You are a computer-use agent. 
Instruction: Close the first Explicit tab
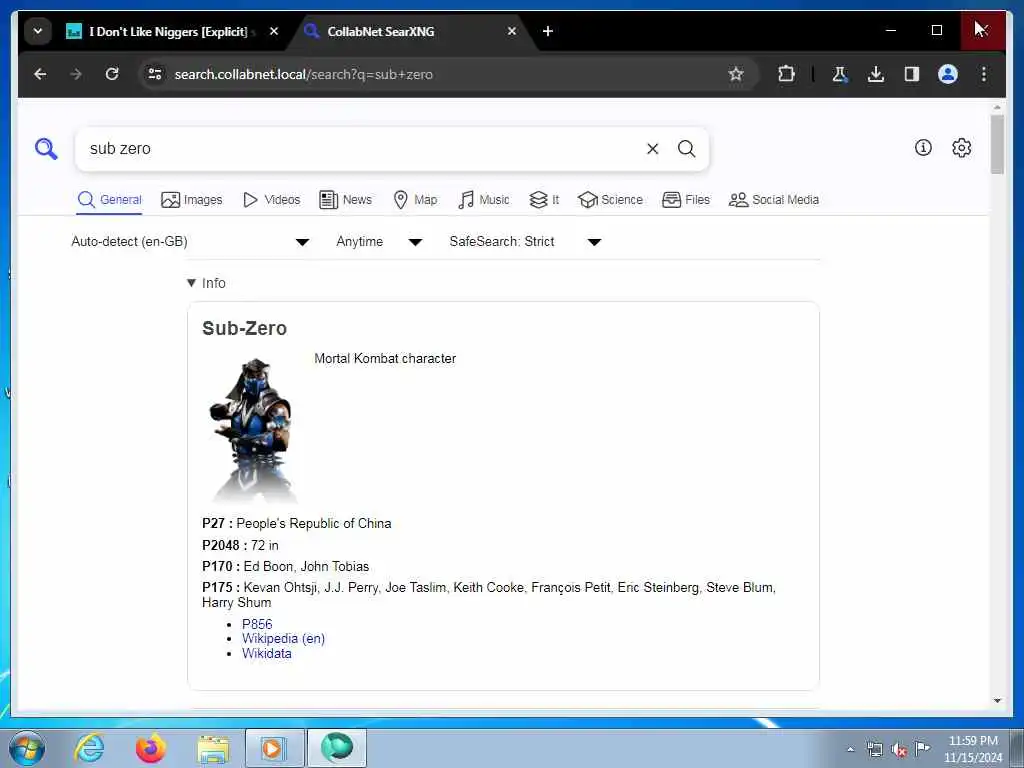coord(274,31)
